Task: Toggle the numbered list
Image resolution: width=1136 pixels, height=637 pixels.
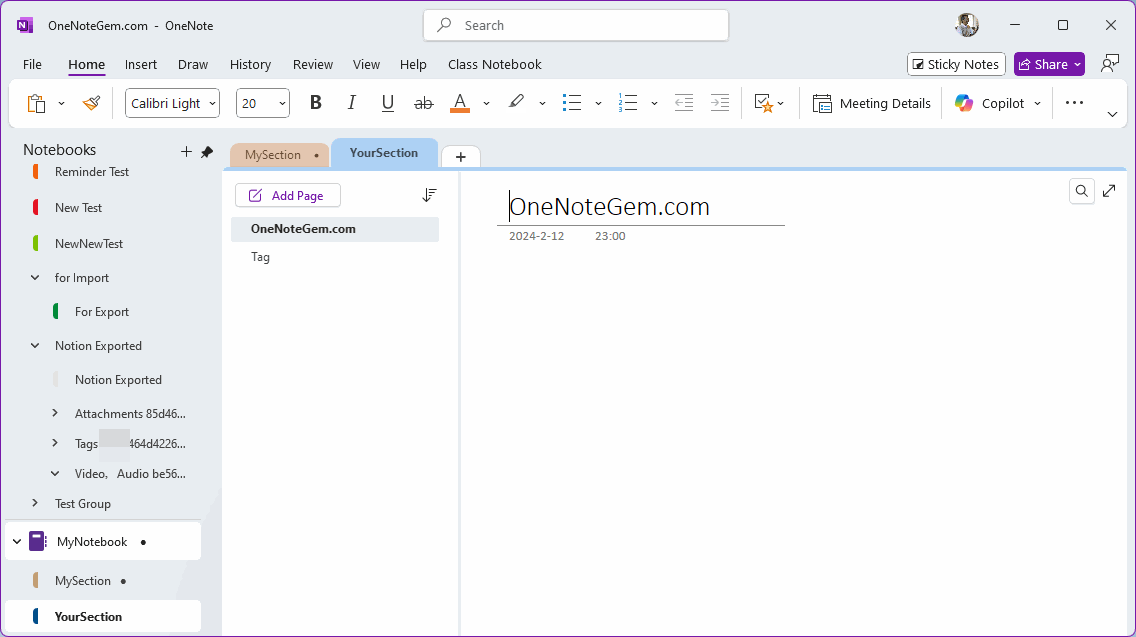Action: (627, 104)
